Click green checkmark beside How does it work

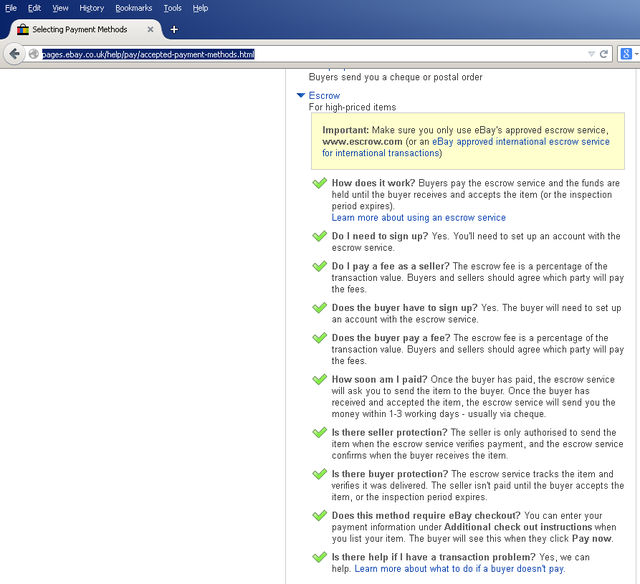pyautogui.click(x=320, y=183)
